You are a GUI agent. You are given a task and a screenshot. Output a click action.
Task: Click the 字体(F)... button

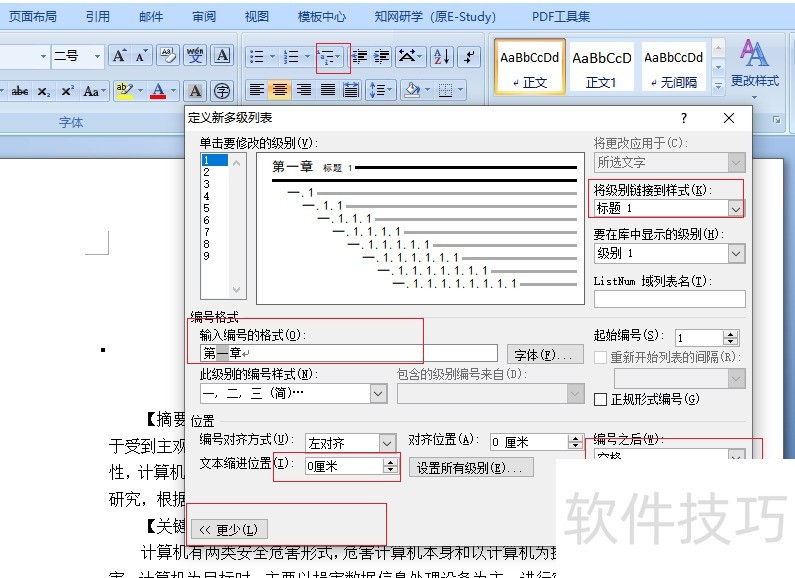tap(546, 355)
